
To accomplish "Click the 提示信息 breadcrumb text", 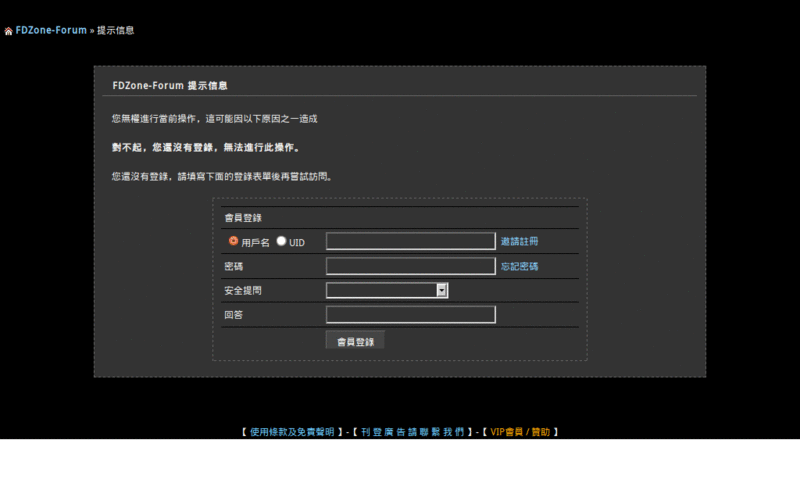I will point(116,30).
